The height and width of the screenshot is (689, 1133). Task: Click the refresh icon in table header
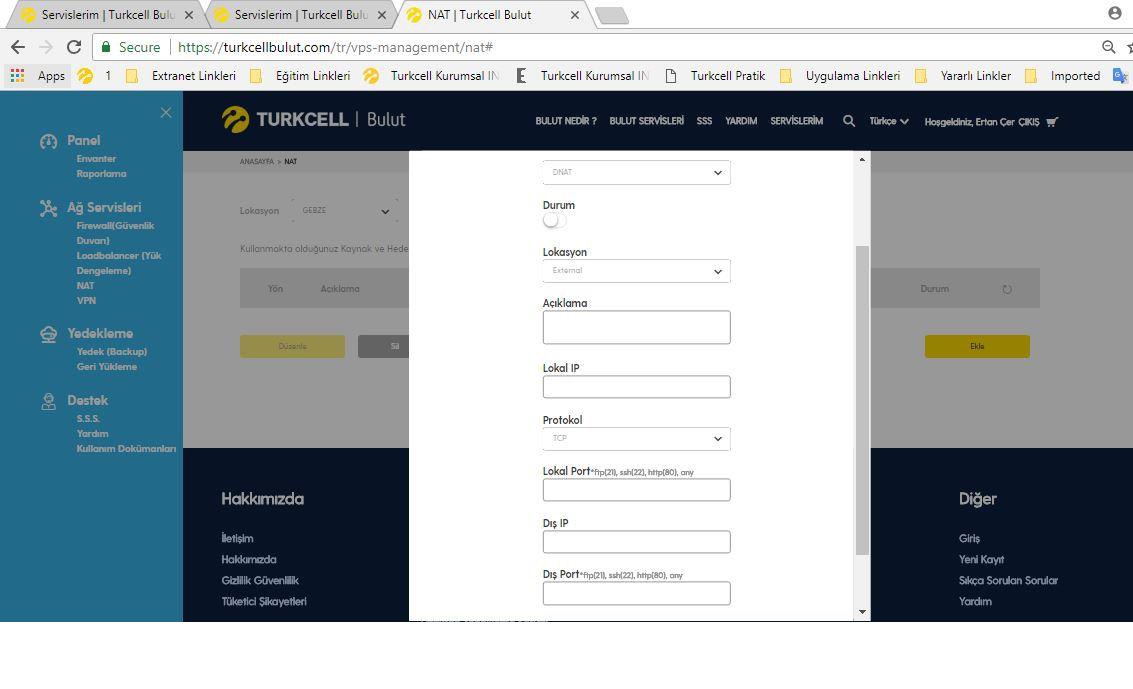pyautogui.click(x=1007, y=289)
